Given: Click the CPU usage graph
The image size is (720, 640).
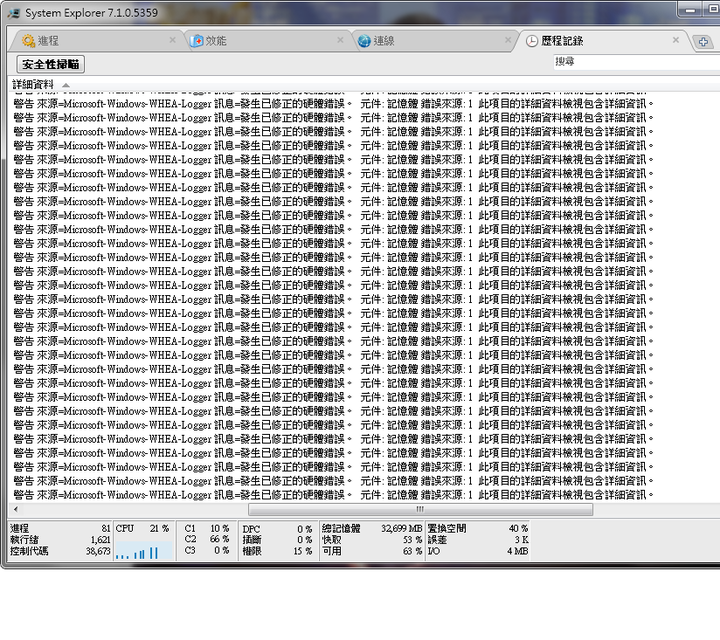Looking at the screenshot, I should click(143, 550).
